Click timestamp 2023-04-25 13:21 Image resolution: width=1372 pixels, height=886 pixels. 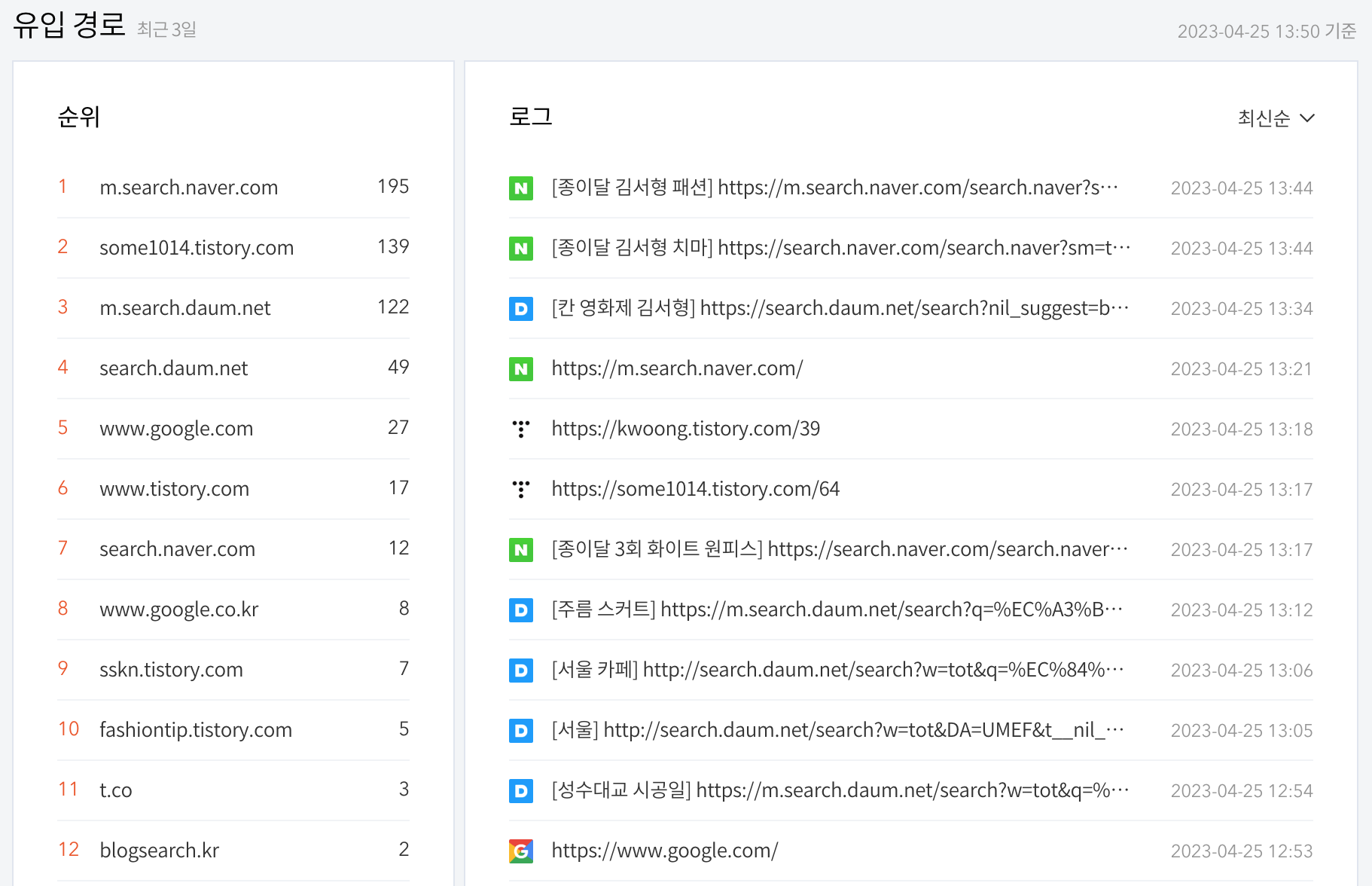[1242, 369]
